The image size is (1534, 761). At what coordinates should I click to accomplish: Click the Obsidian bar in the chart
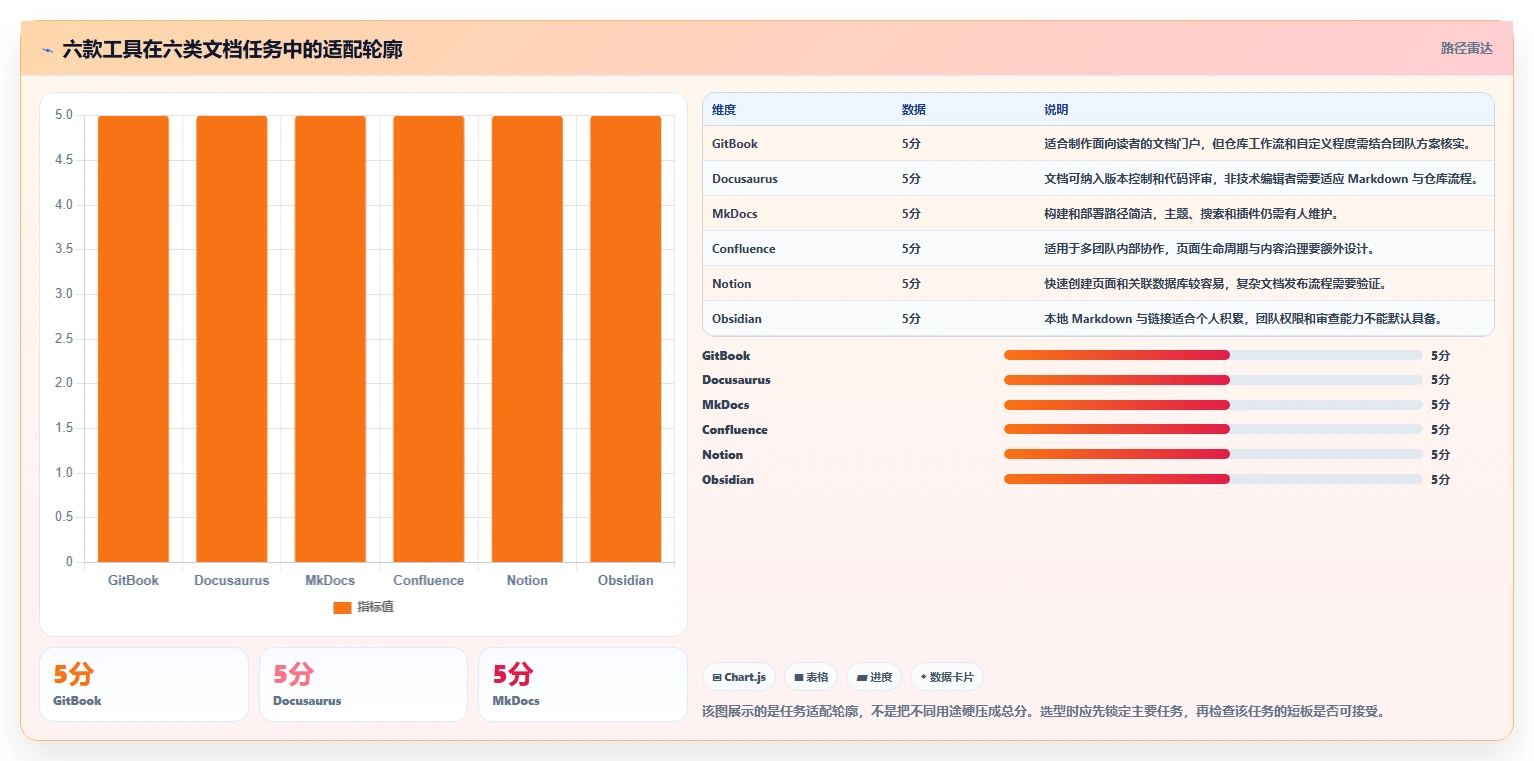(625, 339)
